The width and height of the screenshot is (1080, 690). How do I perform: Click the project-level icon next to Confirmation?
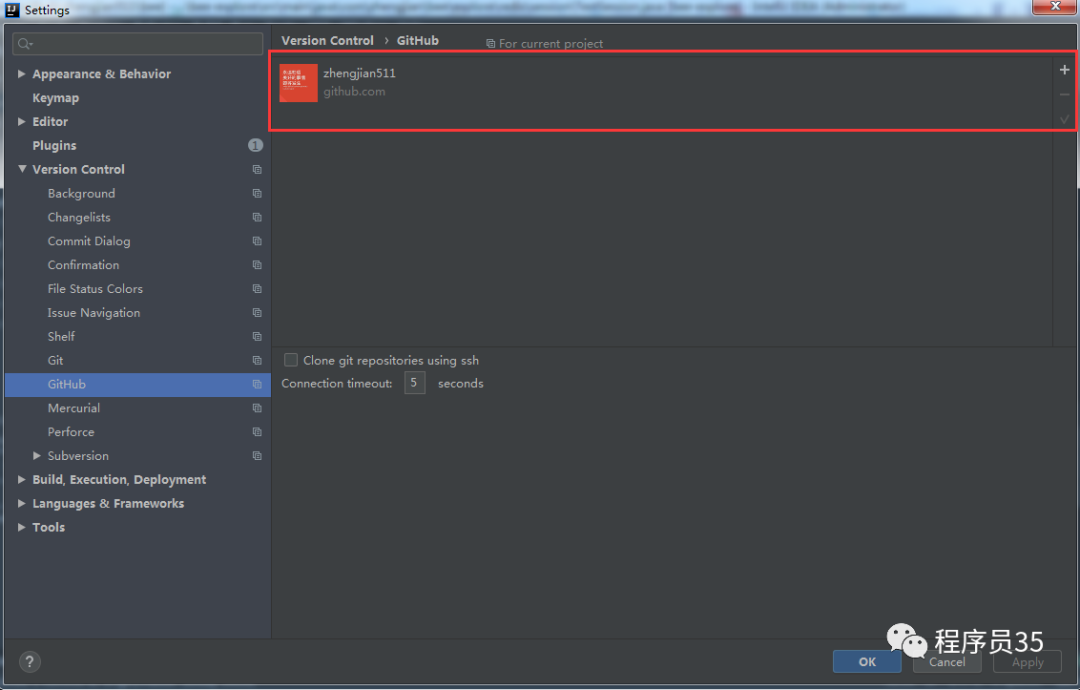[257, 265]
